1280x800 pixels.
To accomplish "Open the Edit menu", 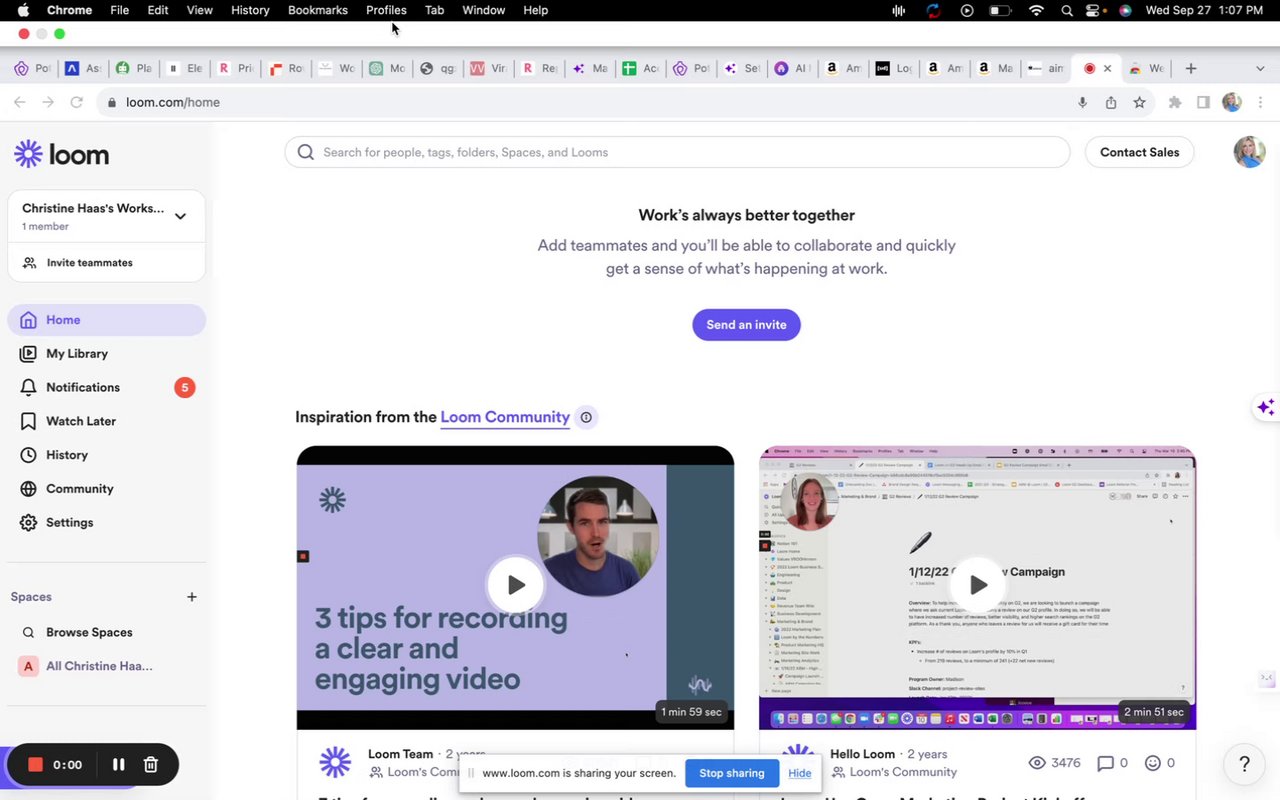I will tap(158, 10).
